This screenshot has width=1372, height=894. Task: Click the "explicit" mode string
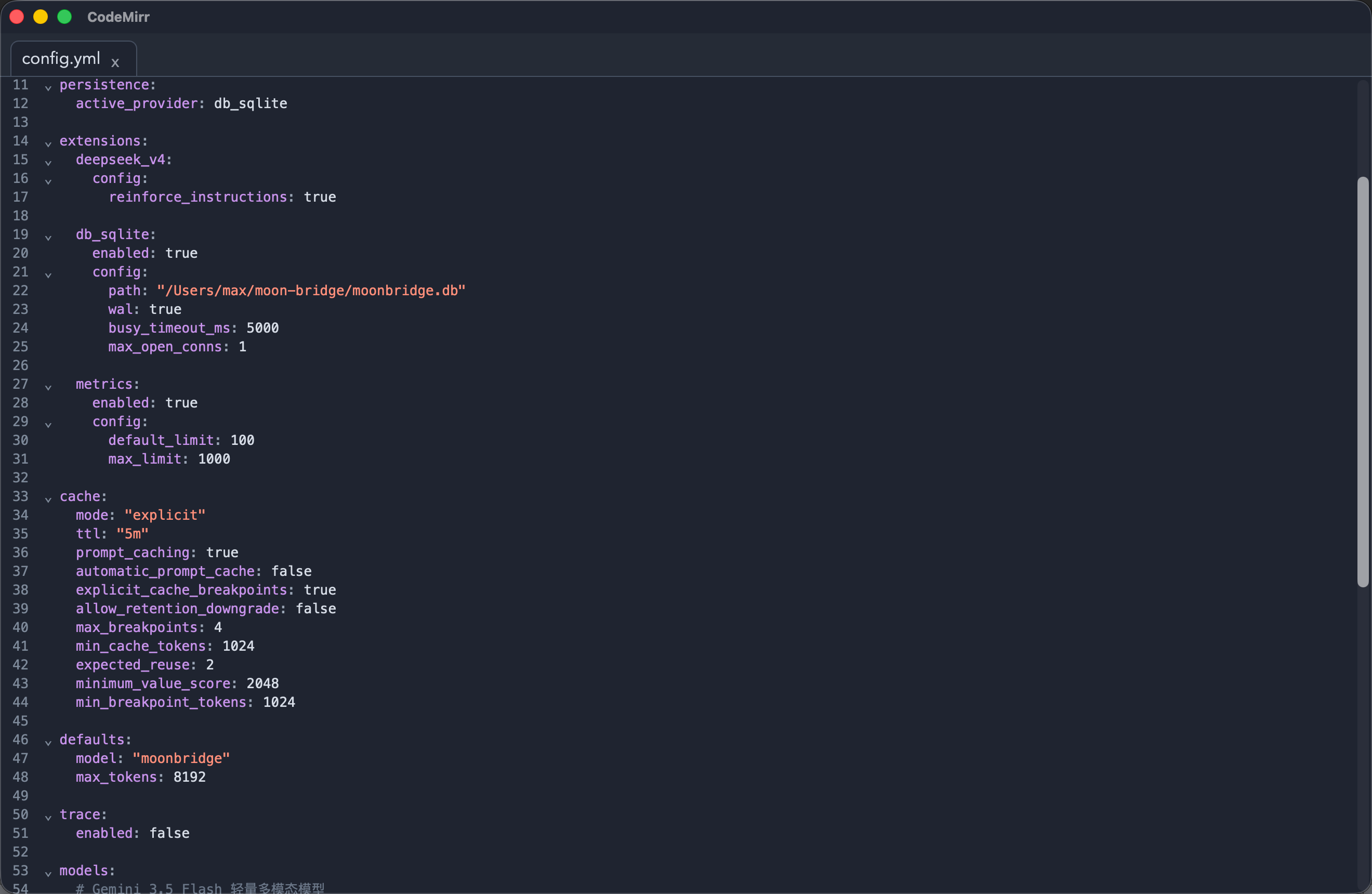coord(165,515)
